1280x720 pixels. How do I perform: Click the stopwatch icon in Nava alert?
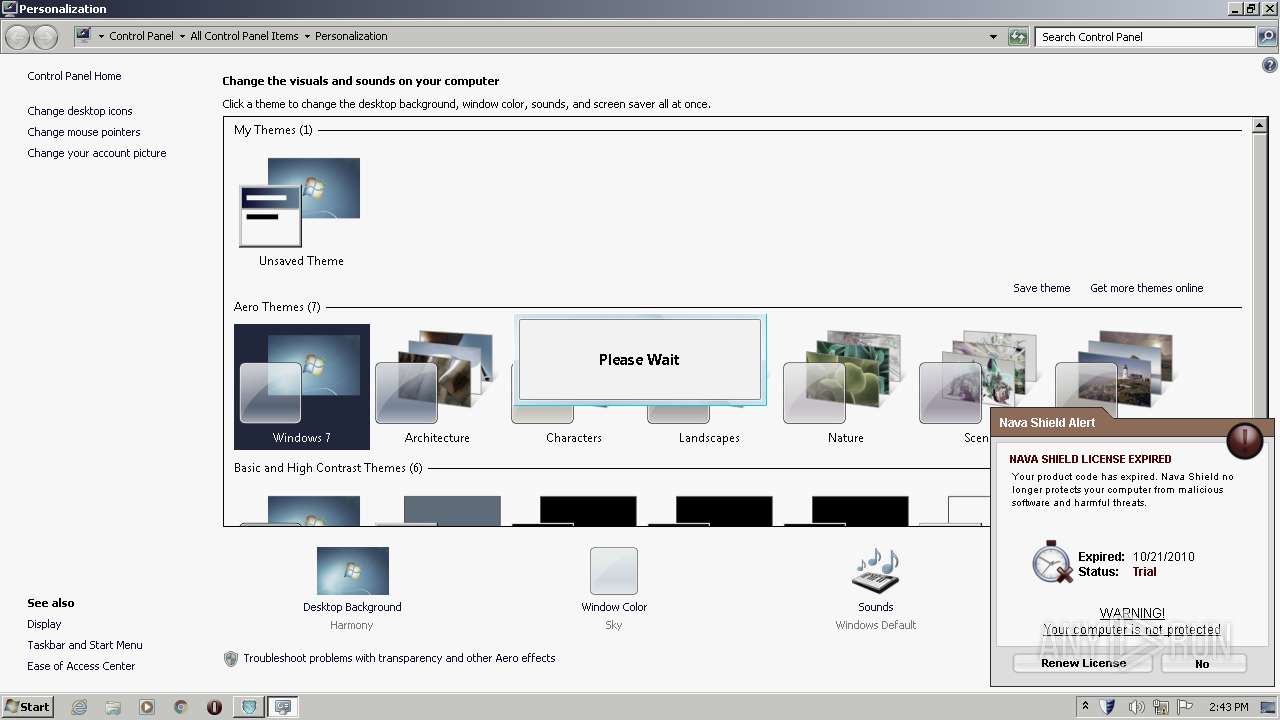[1052, 562]
